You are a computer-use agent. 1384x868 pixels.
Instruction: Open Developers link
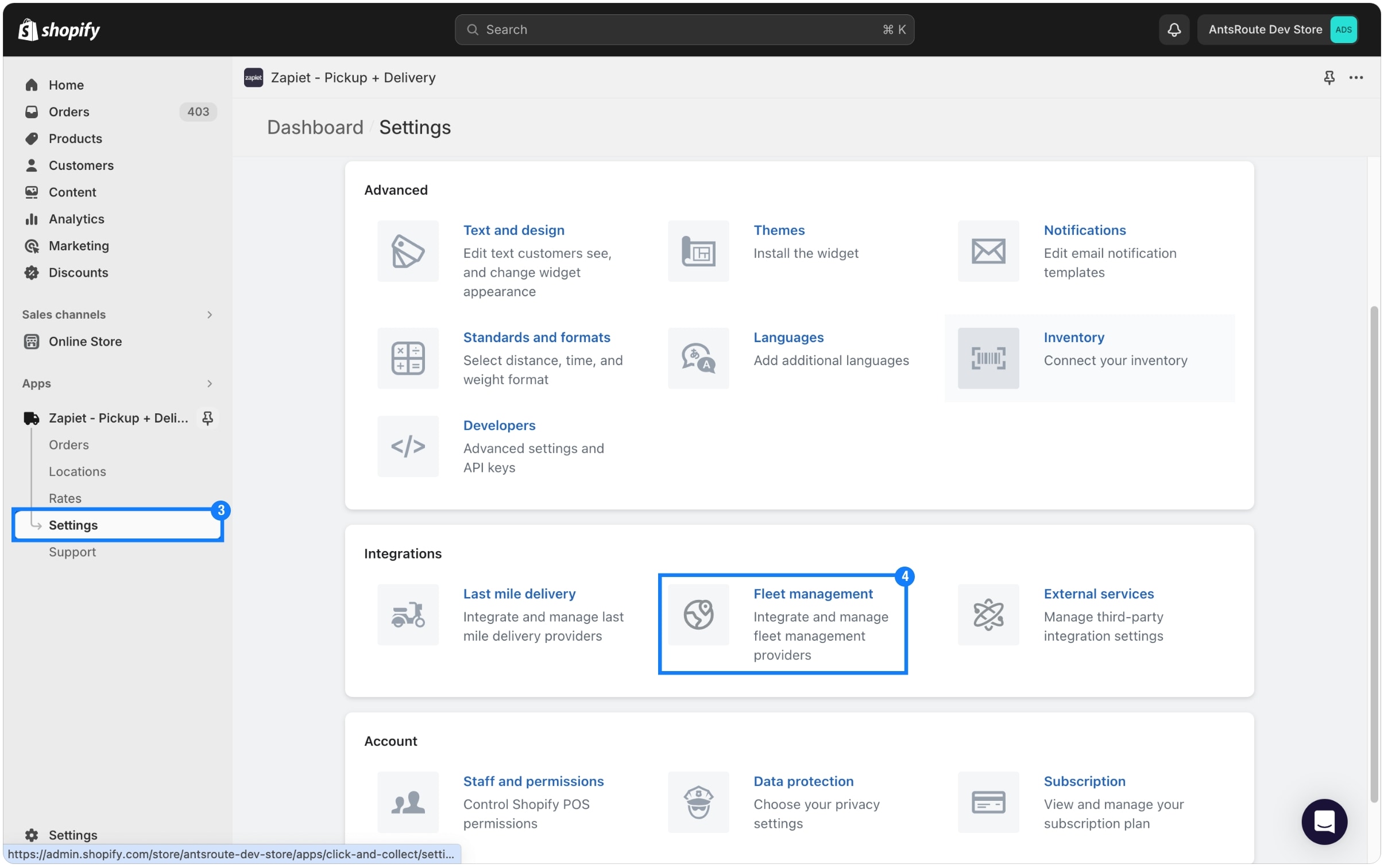click(499, 425)
